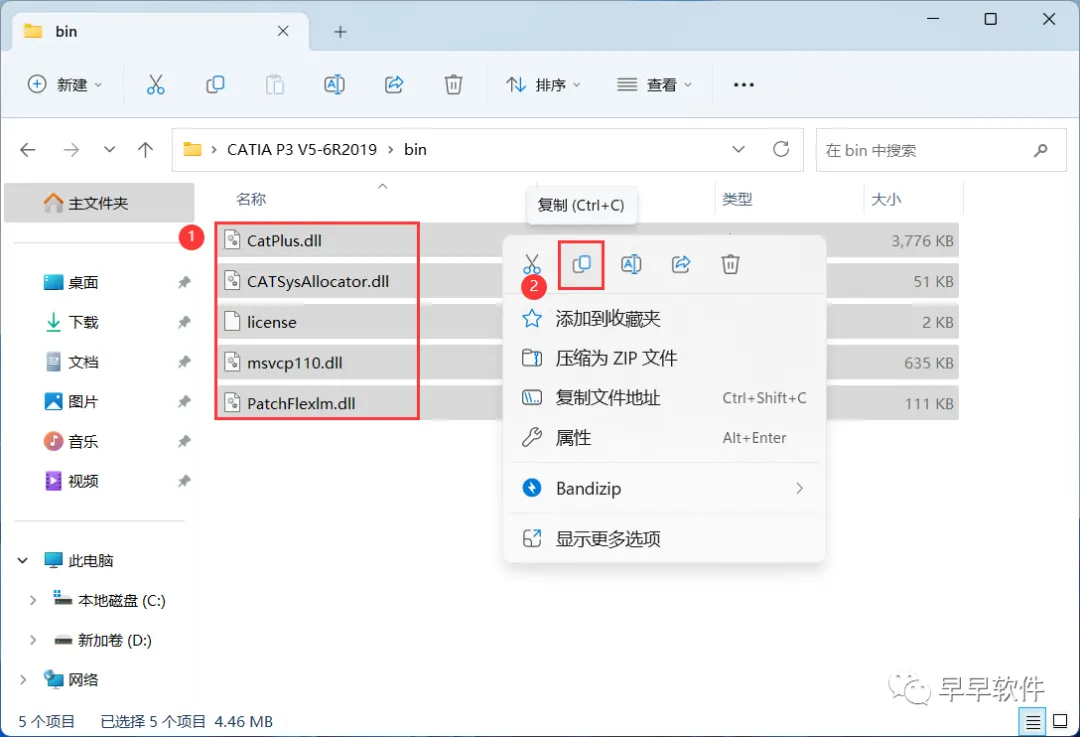Open the 查看 (View) dropdown
The height and width of the screenshot is (737, 1080).
coord(654,85)
